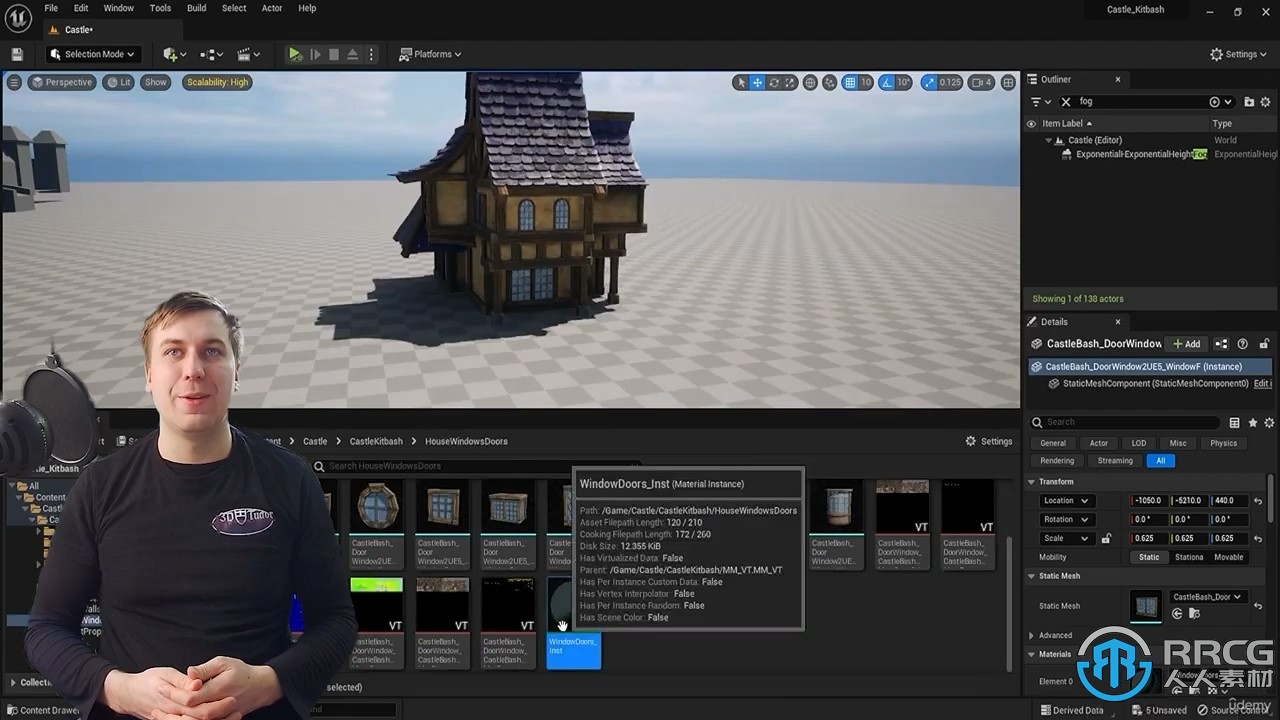1280x720 pixels.
Task: Toggle grid snapping in viewport
Action: (850, 82)
